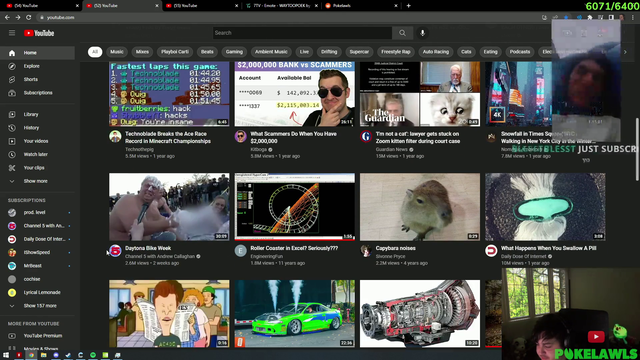Viewport: 640px width, 360px height.
Task: Open Guardian News channel avatar
Action: 366,136
